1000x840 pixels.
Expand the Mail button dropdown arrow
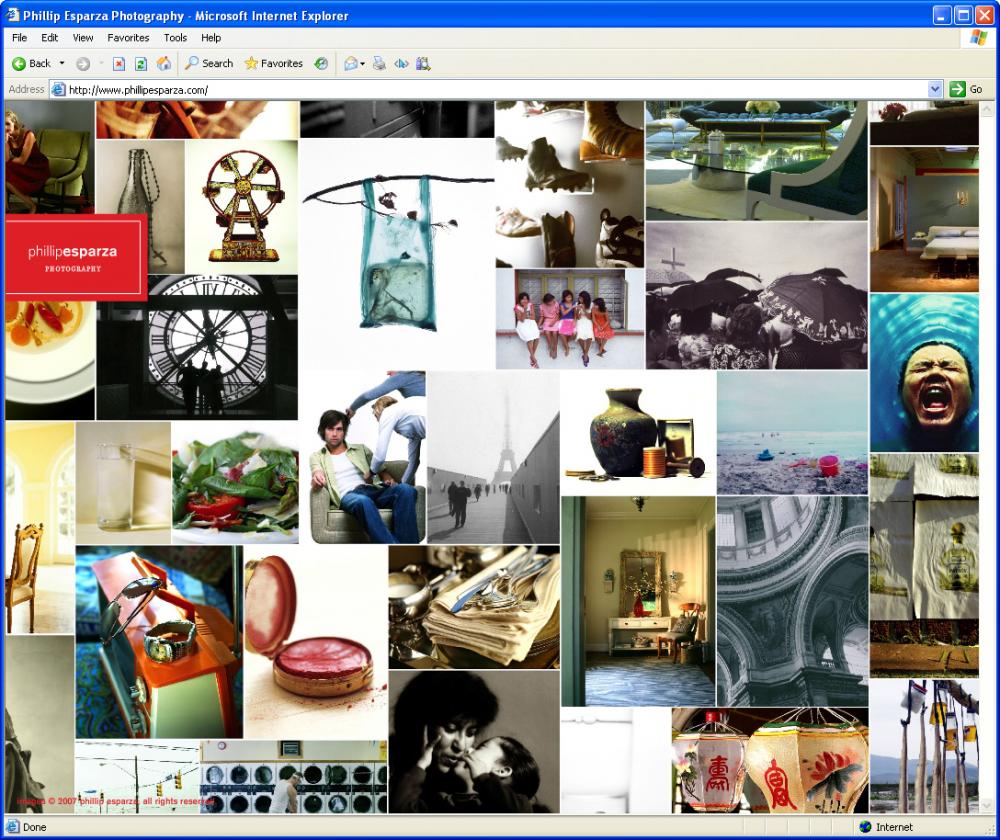coord(363,63)
